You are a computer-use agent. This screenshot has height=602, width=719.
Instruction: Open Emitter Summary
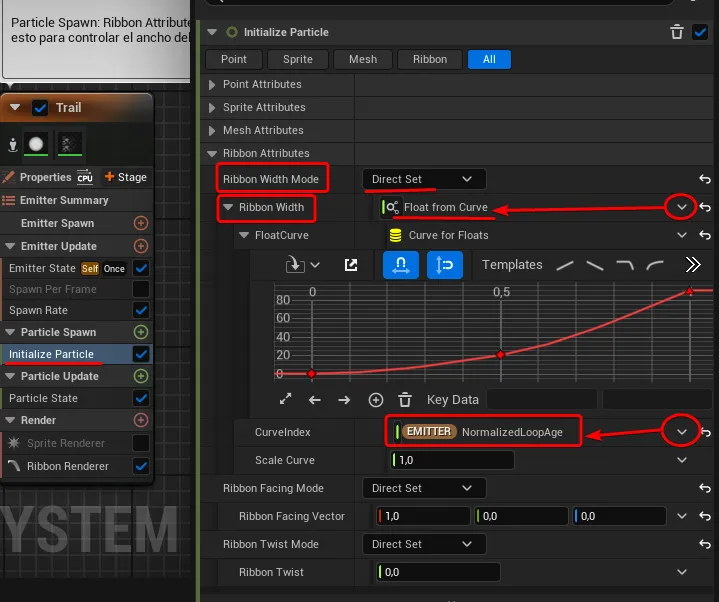[64, 200]
